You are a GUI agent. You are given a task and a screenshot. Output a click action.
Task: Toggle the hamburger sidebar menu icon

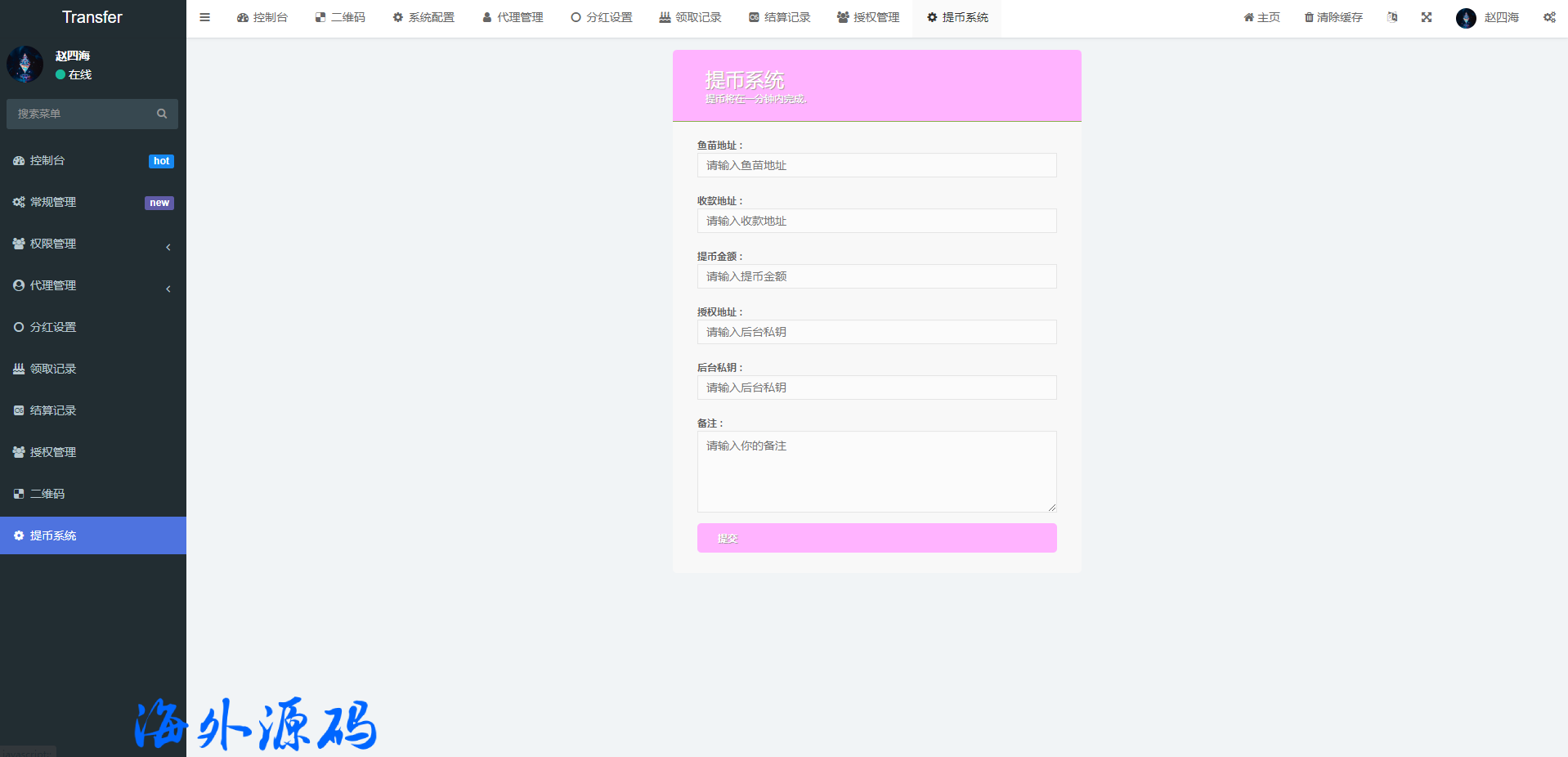pyautogui.click(x=204, y=17)
